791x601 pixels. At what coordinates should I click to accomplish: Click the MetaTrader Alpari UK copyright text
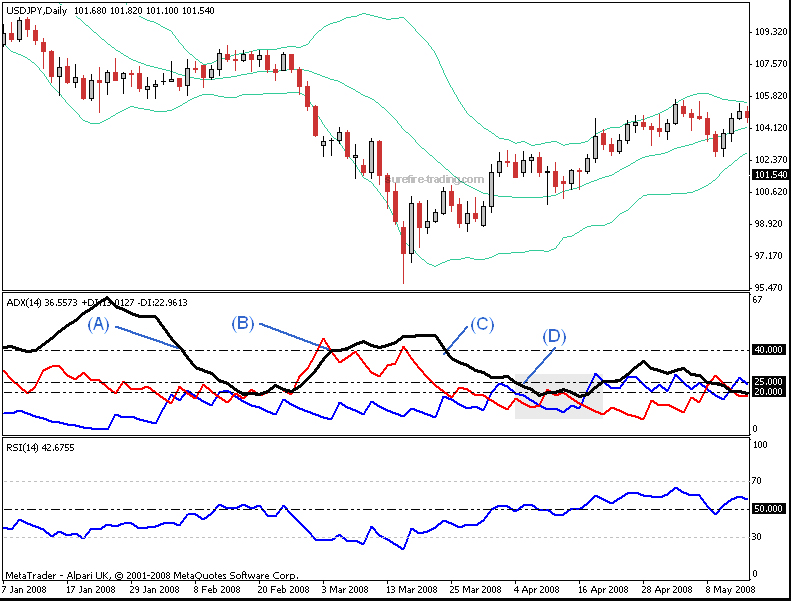152,575
